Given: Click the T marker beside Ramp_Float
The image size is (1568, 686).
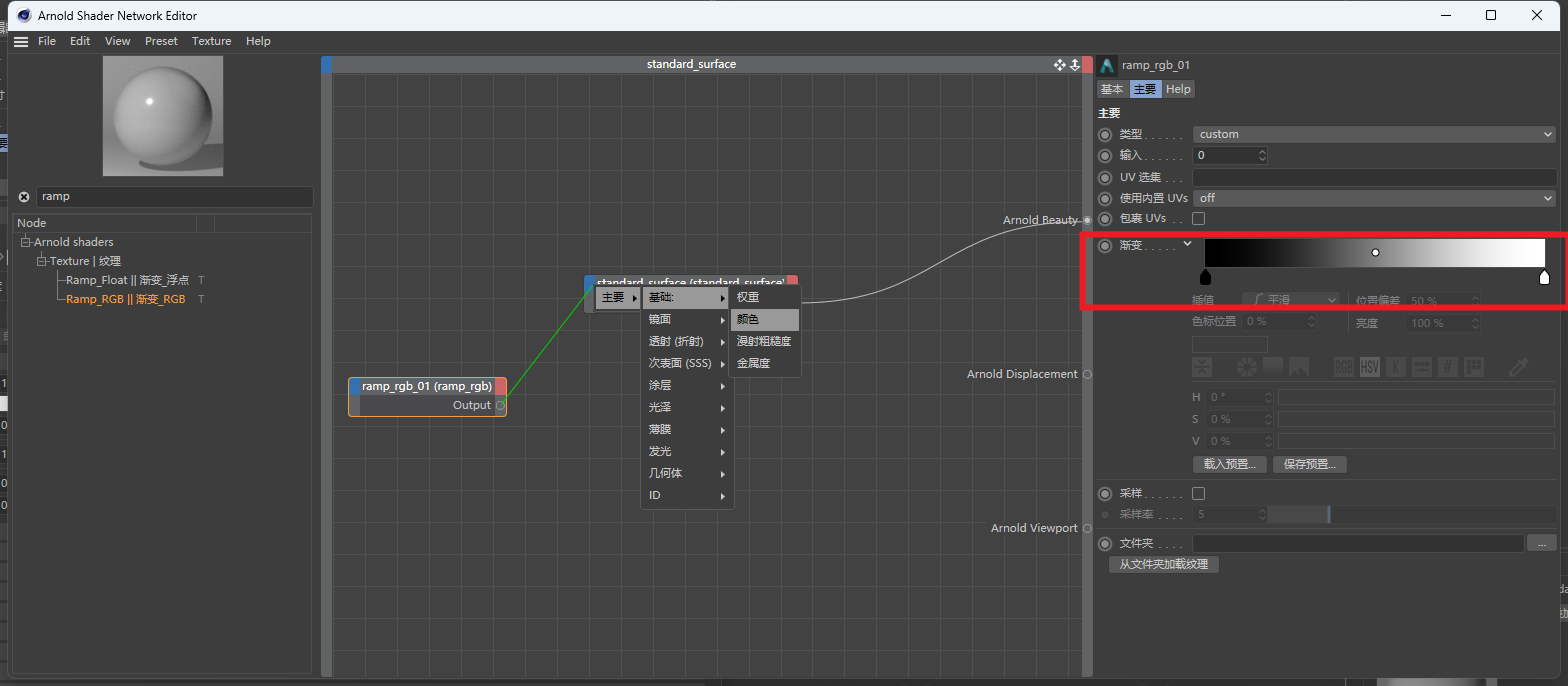Looking at the screenshot, I should pos(201,280).
